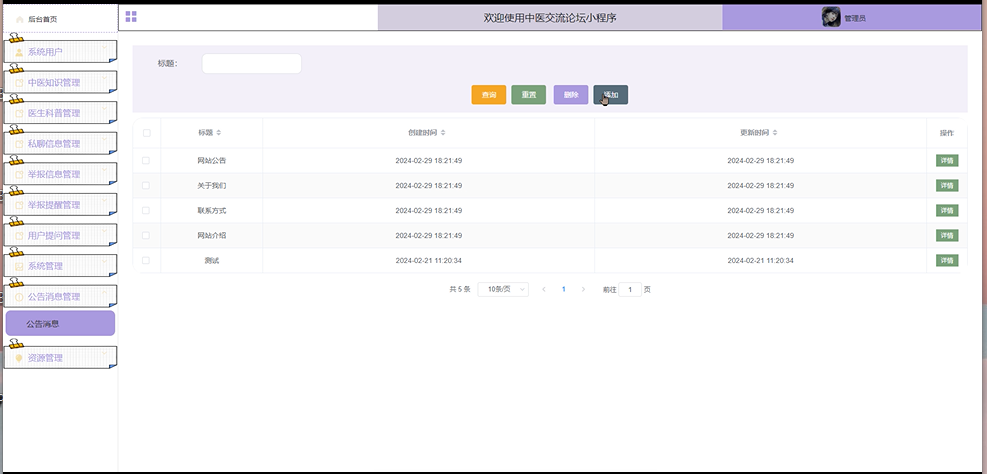Viewport: 987px width, 474px height.
Task: Open 详情 for 联系方式 row
Action: (x=947, y=210)
